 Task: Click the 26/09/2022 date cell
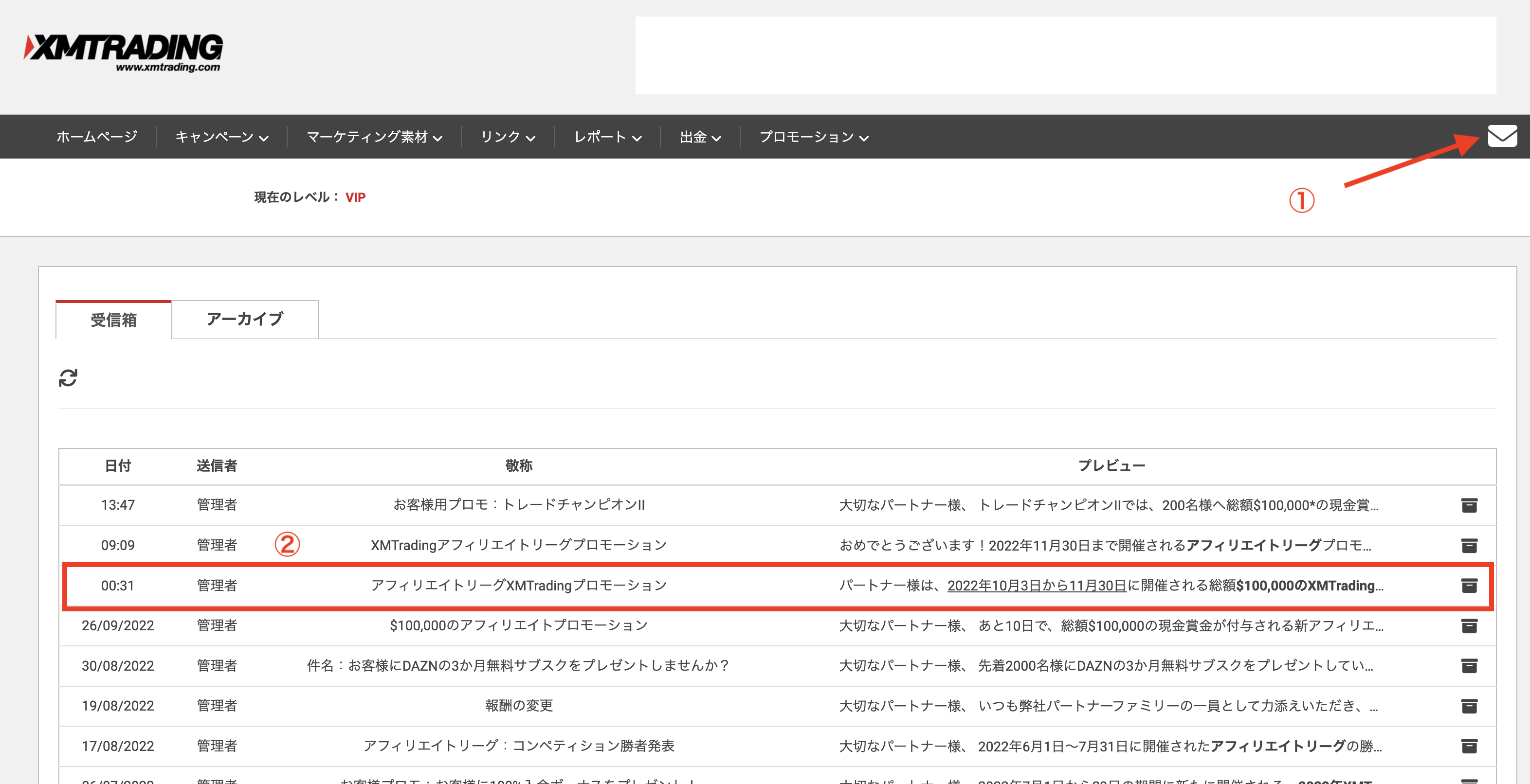click(118, 625)
